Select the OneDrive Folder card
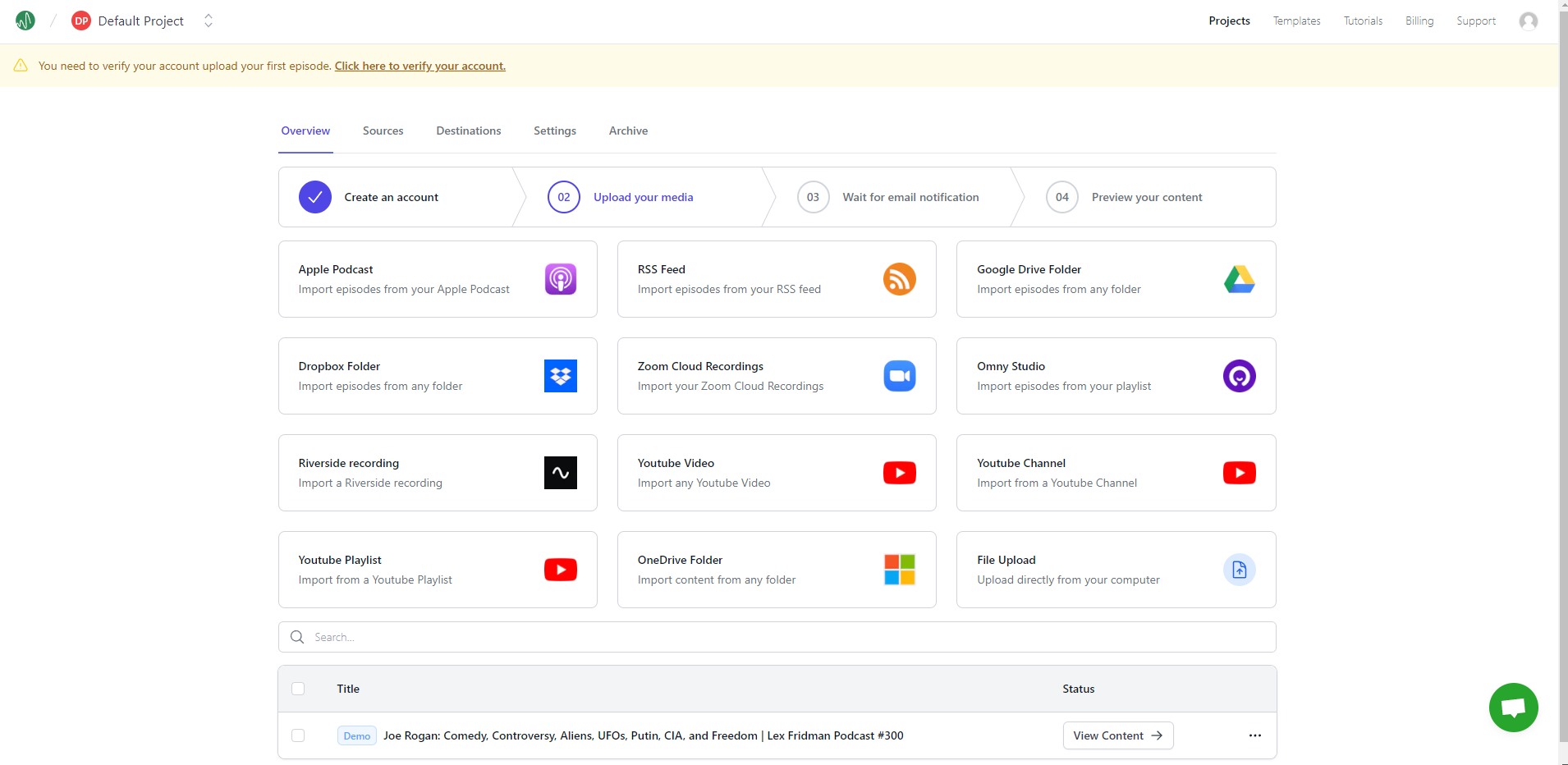Image resolution: width=1568 pixels, height=765 pixels. pyautogui.click(x=777, y=570)
